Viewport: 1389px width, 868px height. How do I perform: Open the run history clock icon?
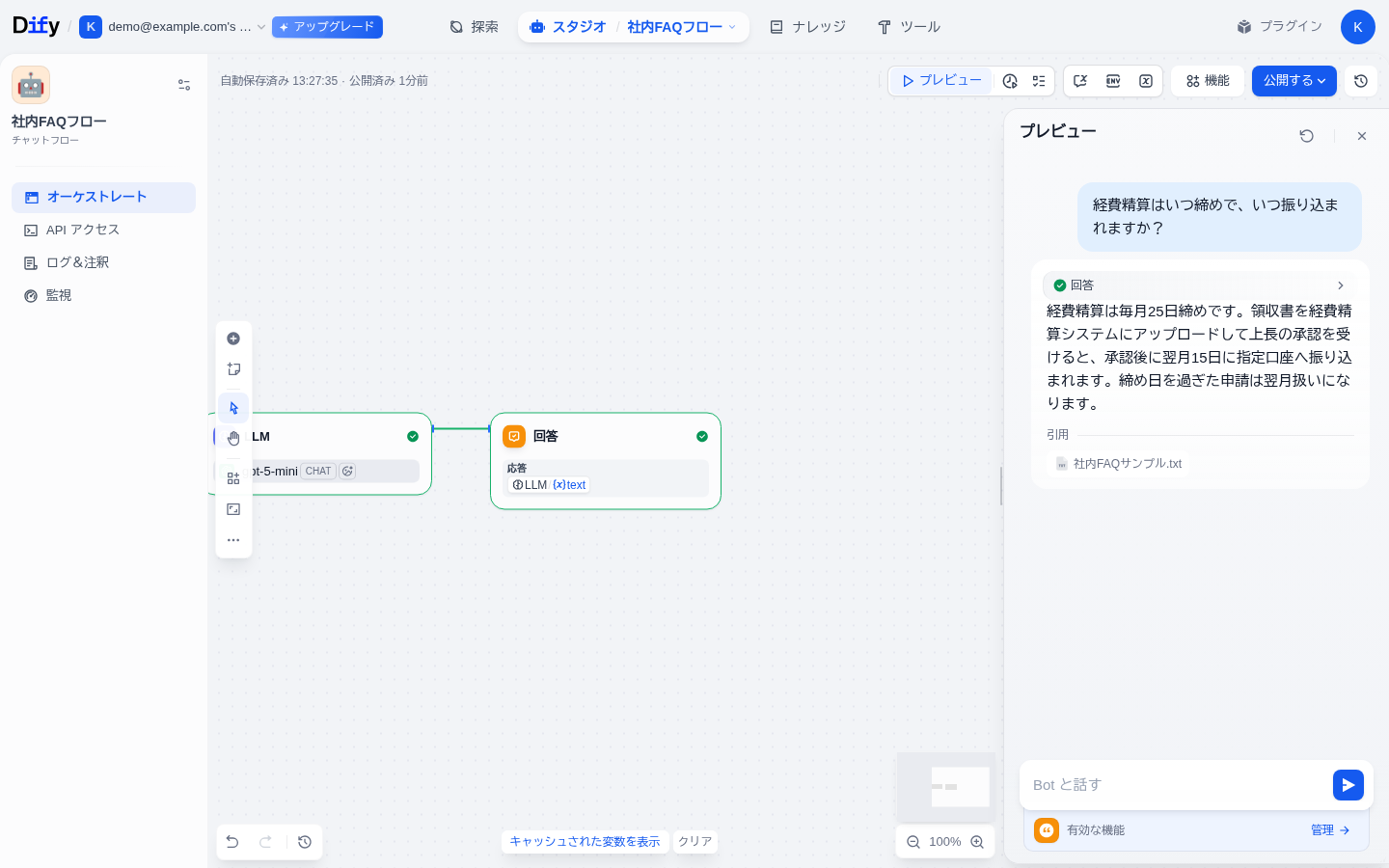tap(1010, 81)
